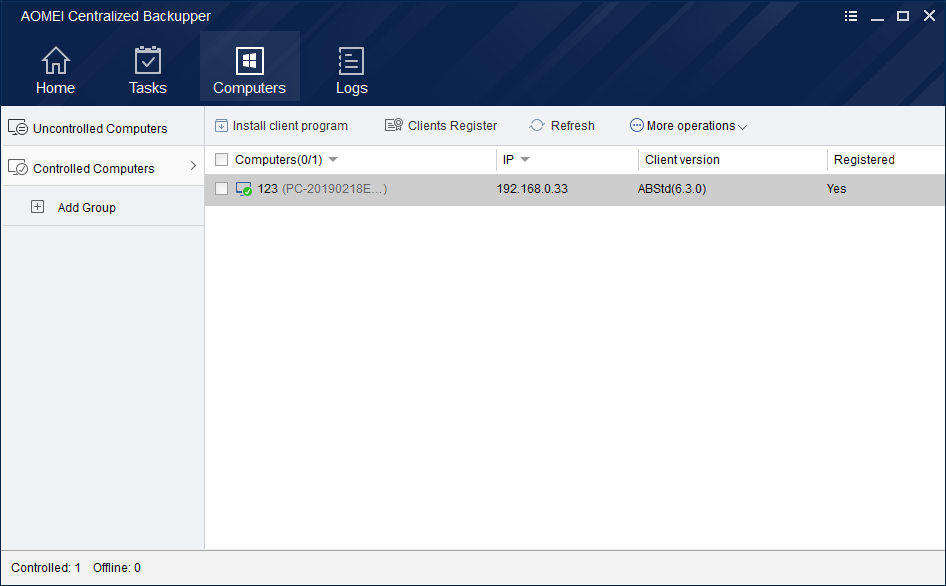
Task: Expand the Controlled Computers chevron
Action: click(193, 165)
